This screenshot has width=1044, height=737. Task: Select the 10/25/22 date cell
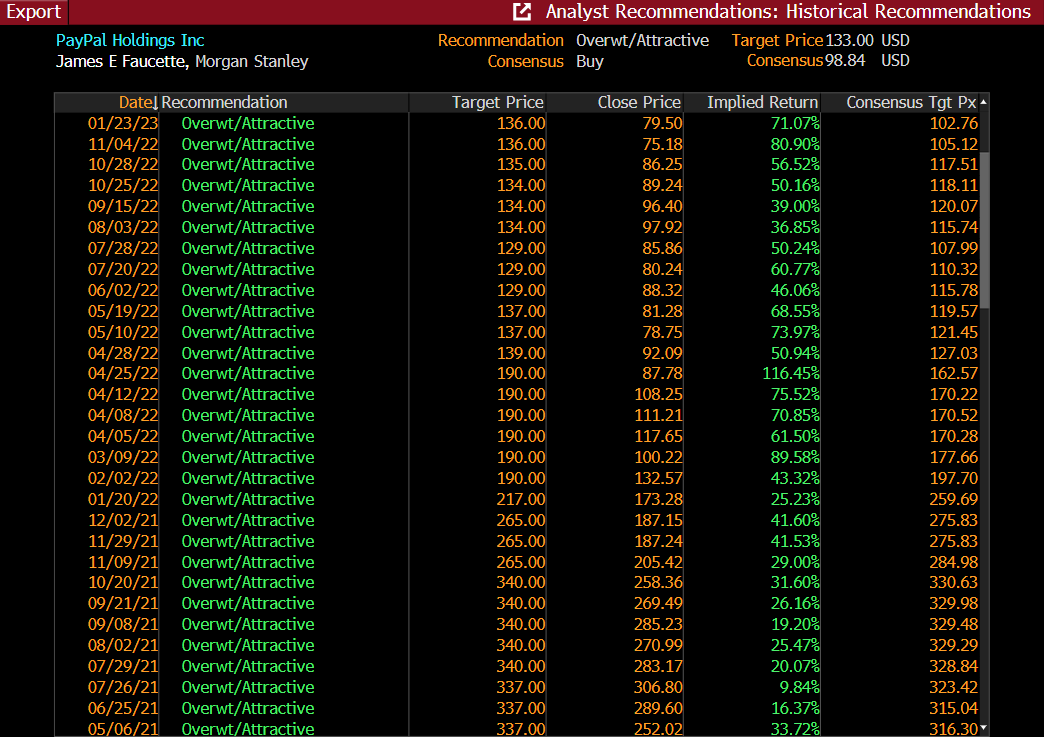[123, 186]
